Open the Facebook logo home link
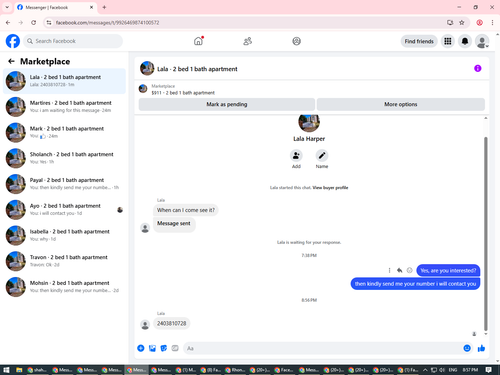500x375 pixels. click(13, 41)
